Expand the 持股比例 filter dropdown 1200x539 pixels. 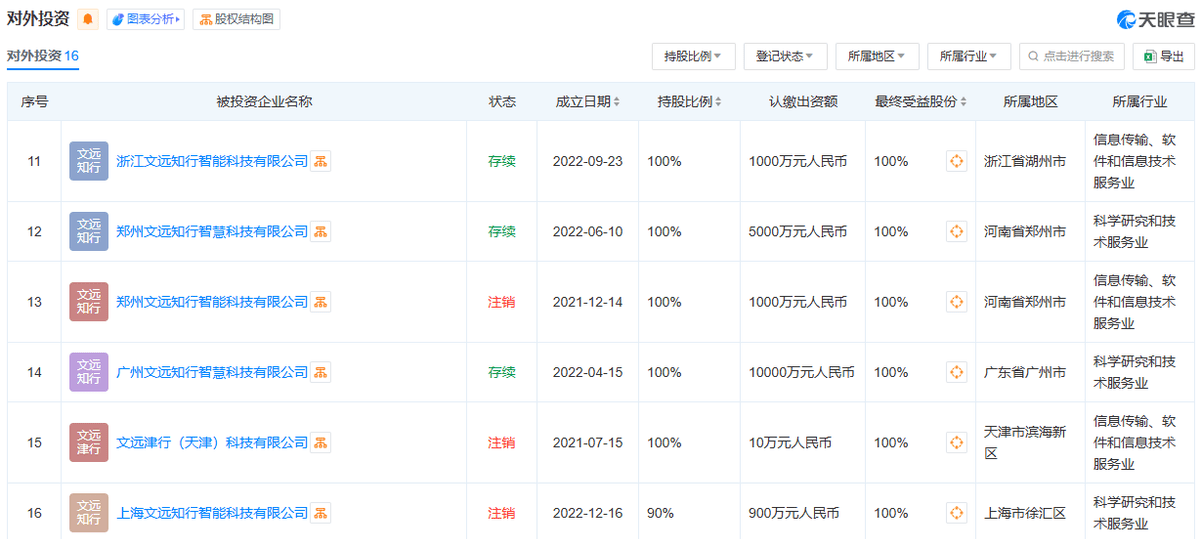[693, 57]
